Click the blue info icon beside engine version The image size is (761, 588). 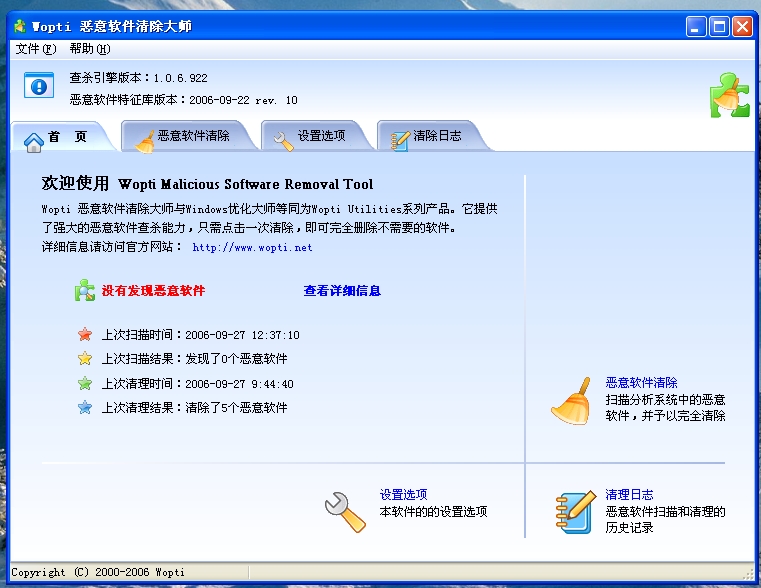[x=39, y=86]
